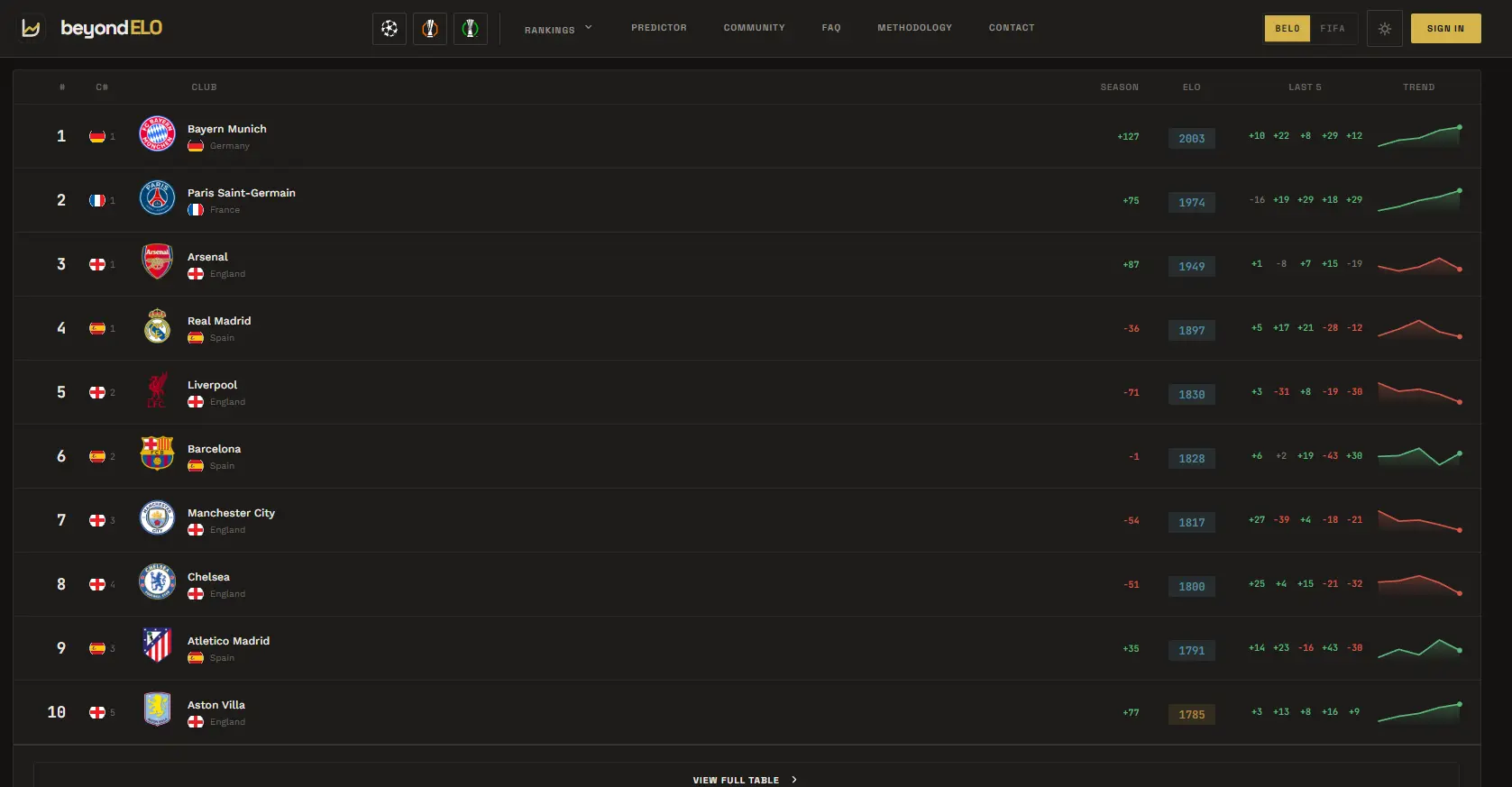Viewport: 1512px width, 787px height.
Task: Open the Community page
Action: [754, 28]
